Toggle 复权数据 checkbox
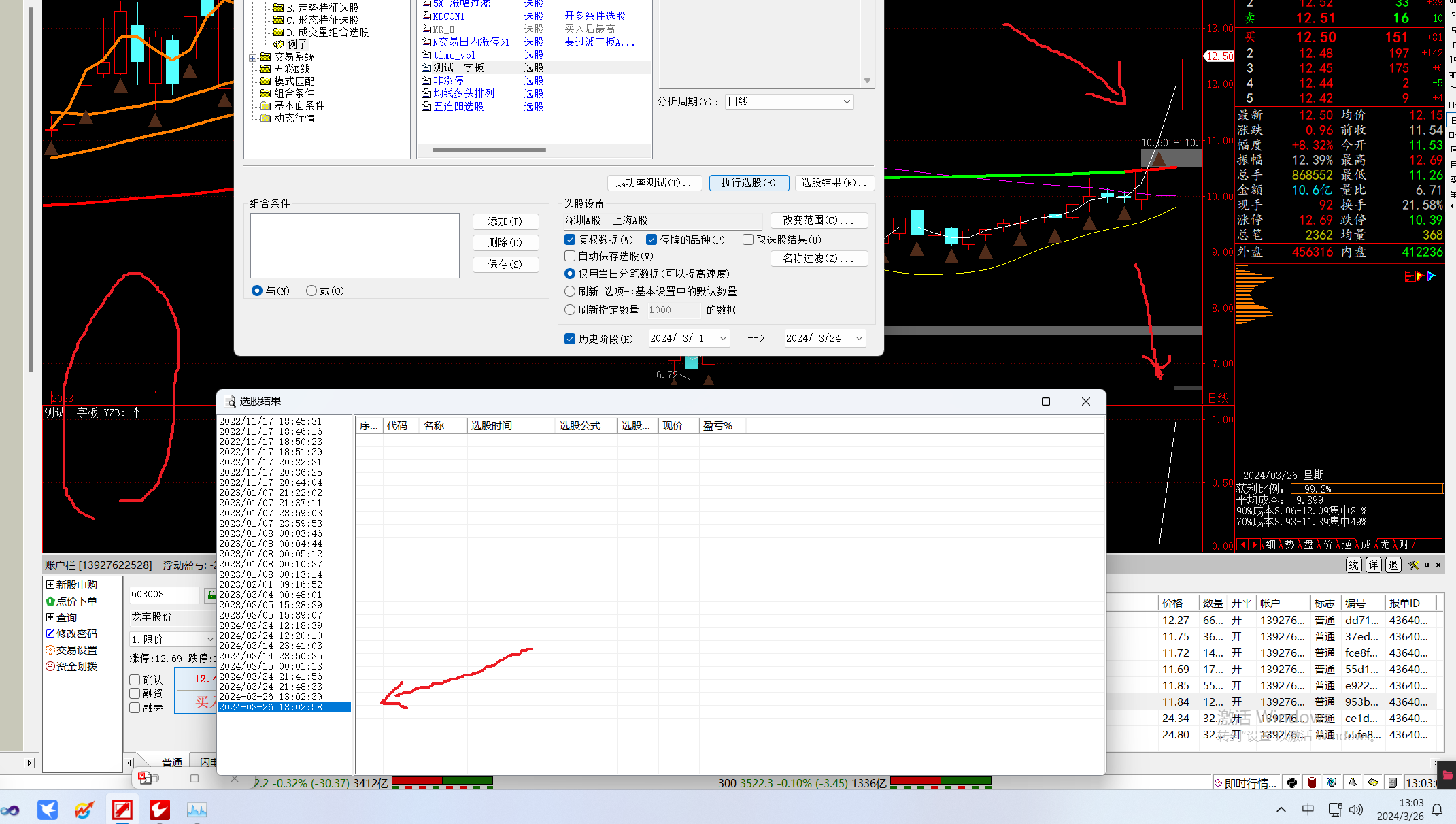This screenshot has width=1456, height=824. click(570, 240)
